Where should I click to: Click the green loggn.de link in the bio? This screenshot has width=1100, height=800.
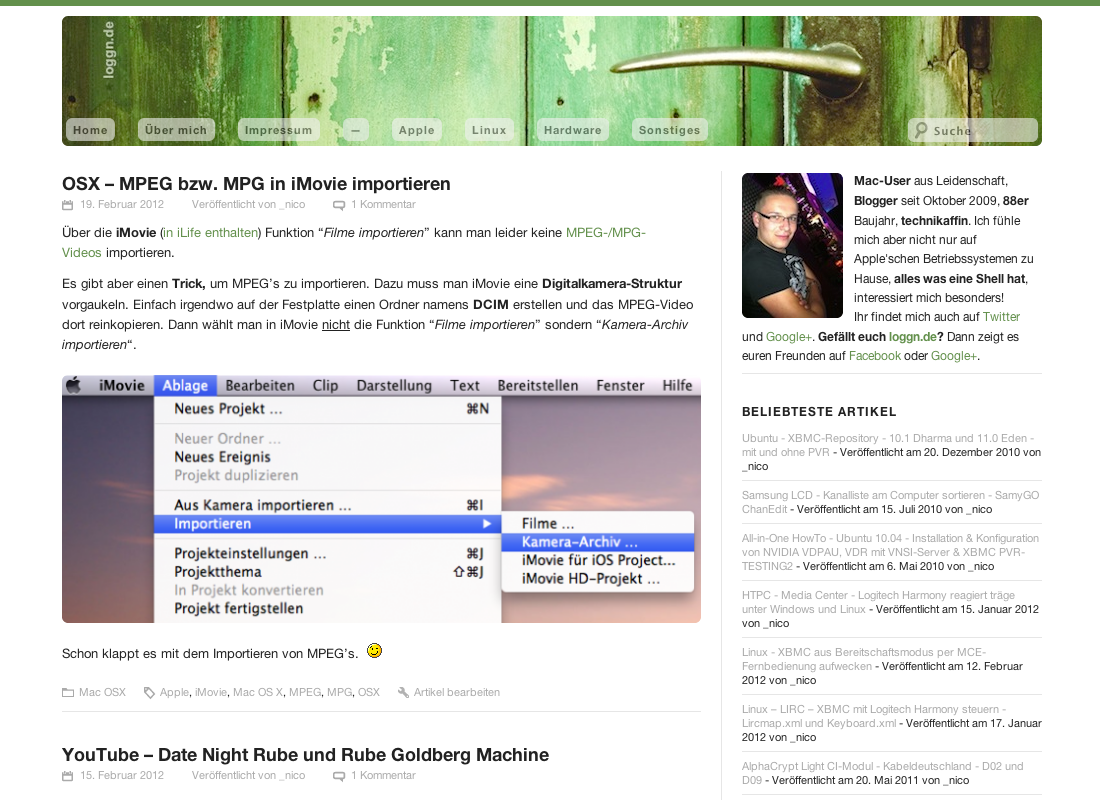[913, 337]
